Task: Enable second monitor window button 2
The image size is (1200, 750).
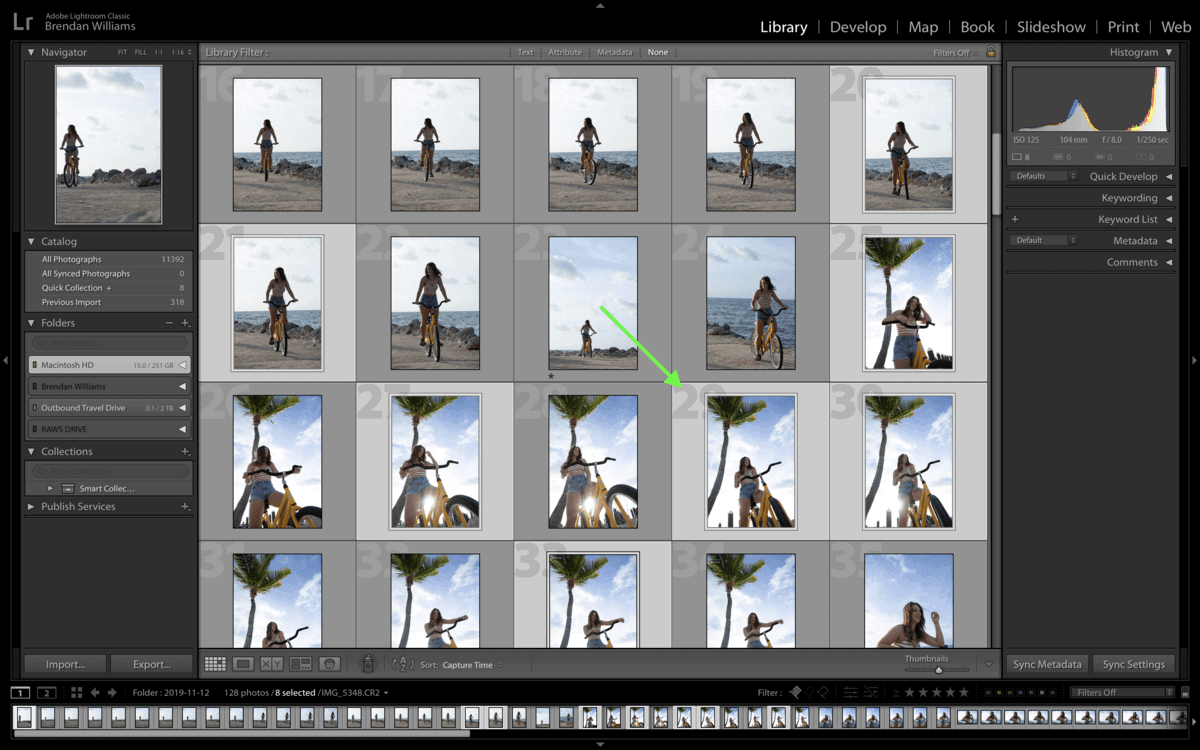Action: tap(47, 692)
